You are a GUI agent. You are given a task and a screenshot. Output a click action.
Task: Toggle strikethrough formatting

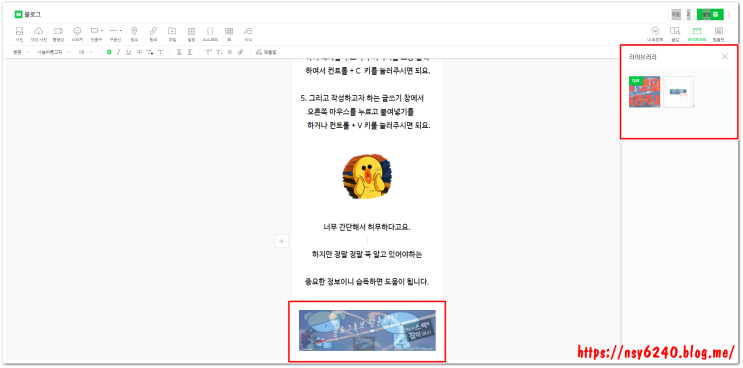coord(139,52)
